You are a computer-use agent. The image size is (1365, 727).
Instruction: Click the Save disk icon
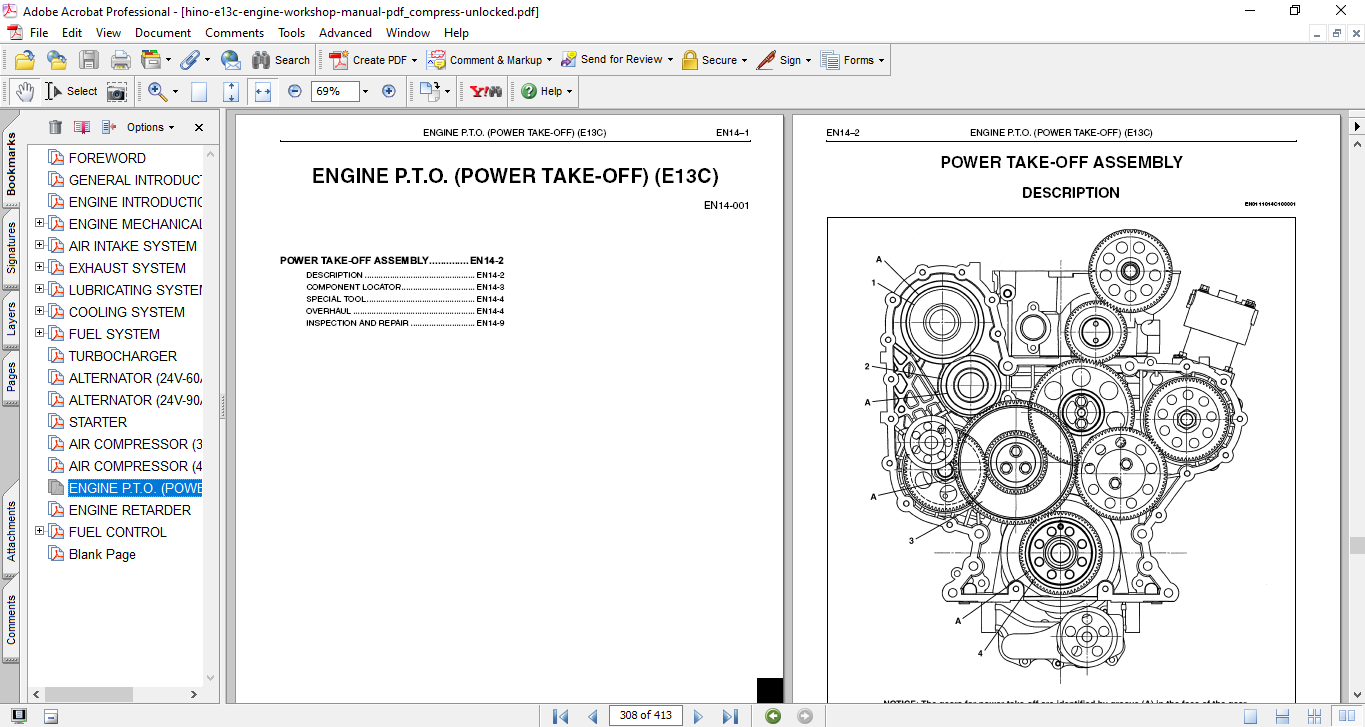tap(89, 60)
